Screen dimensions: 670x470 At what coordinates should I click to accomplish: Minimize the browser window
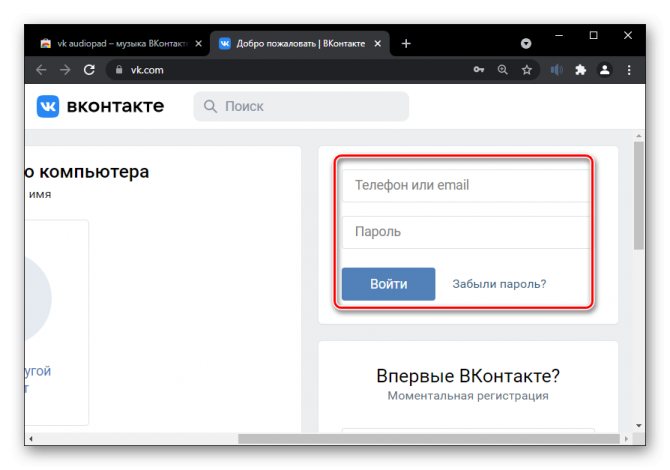pyautogui.click(x=559, y=35)
